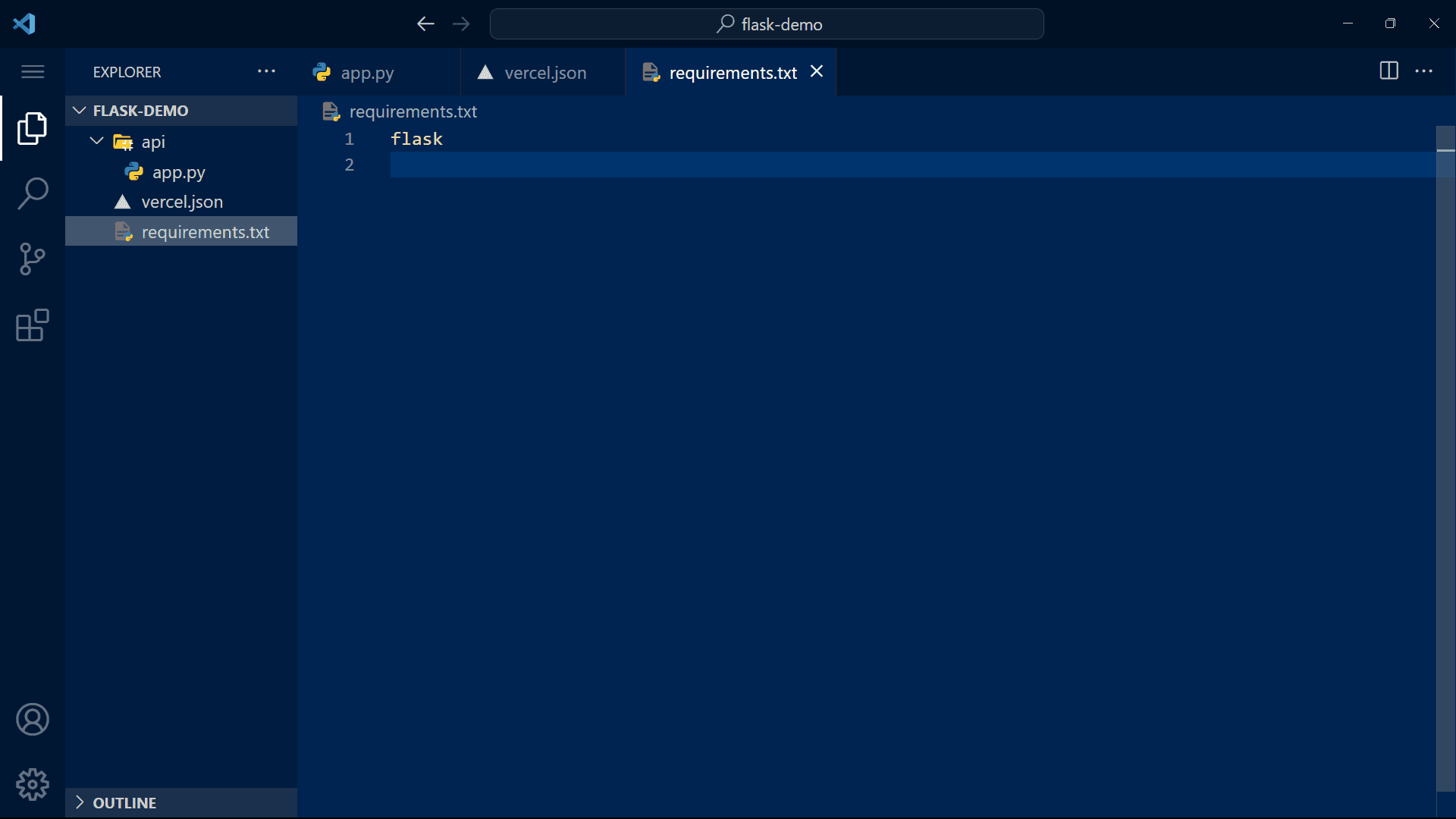This screenshot has width=1456, height=819.
Task: Switch to the app.py tab
Action: [367, 73]
